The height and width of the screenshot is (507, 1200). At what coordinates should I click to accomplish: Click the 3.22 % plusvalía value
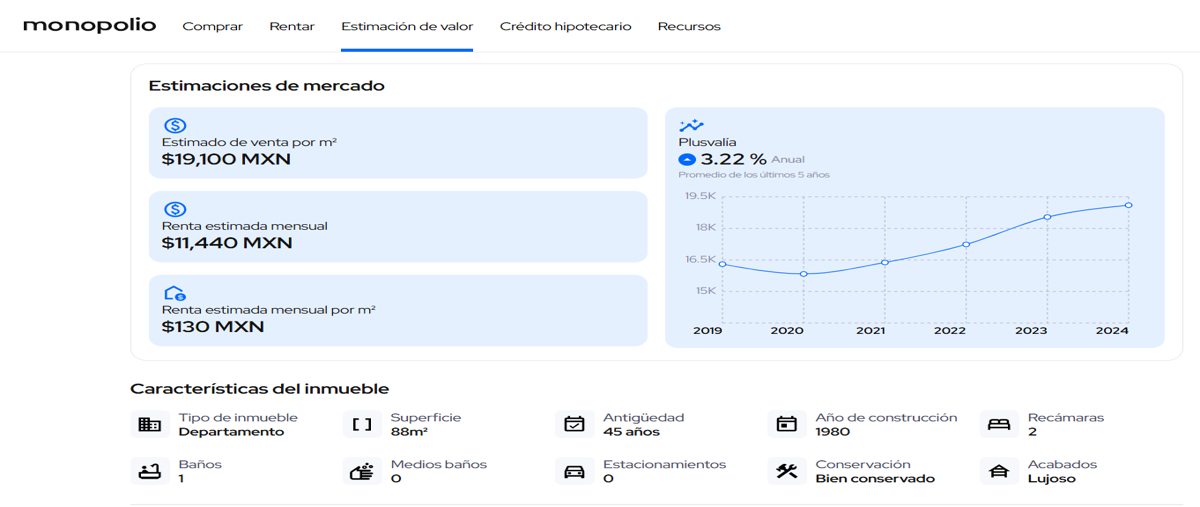[733, 159]
